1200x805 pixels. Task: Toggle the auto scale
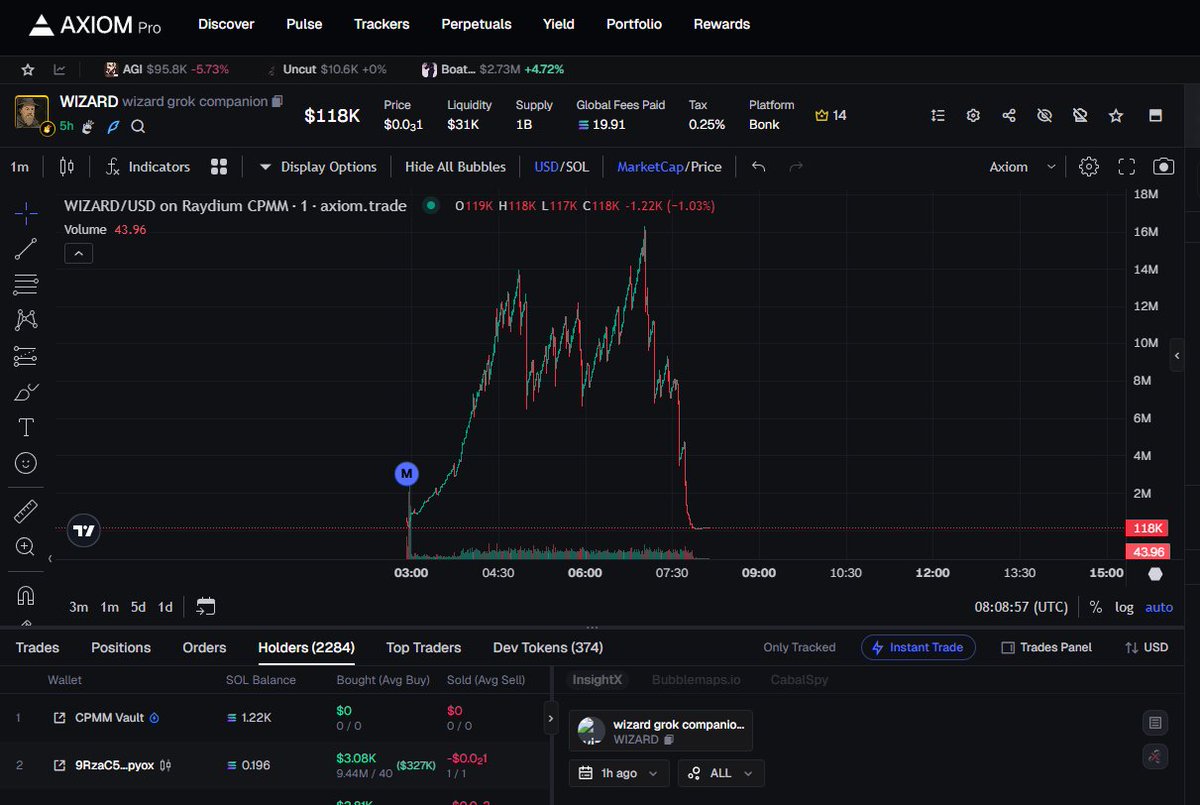[1159, 607]
